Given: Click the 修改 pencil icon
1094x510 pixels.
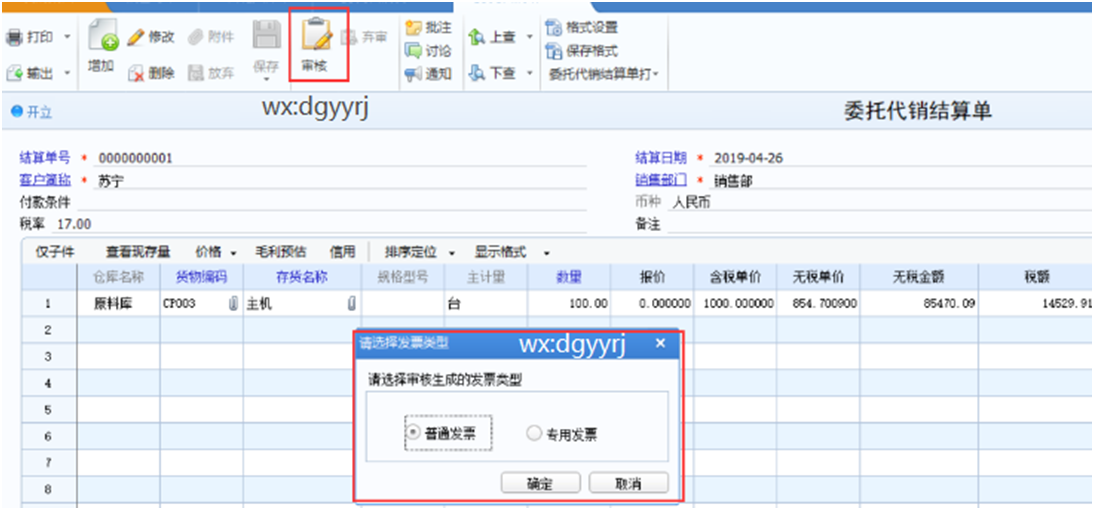Looking at the screenshot, I should 135,37.
